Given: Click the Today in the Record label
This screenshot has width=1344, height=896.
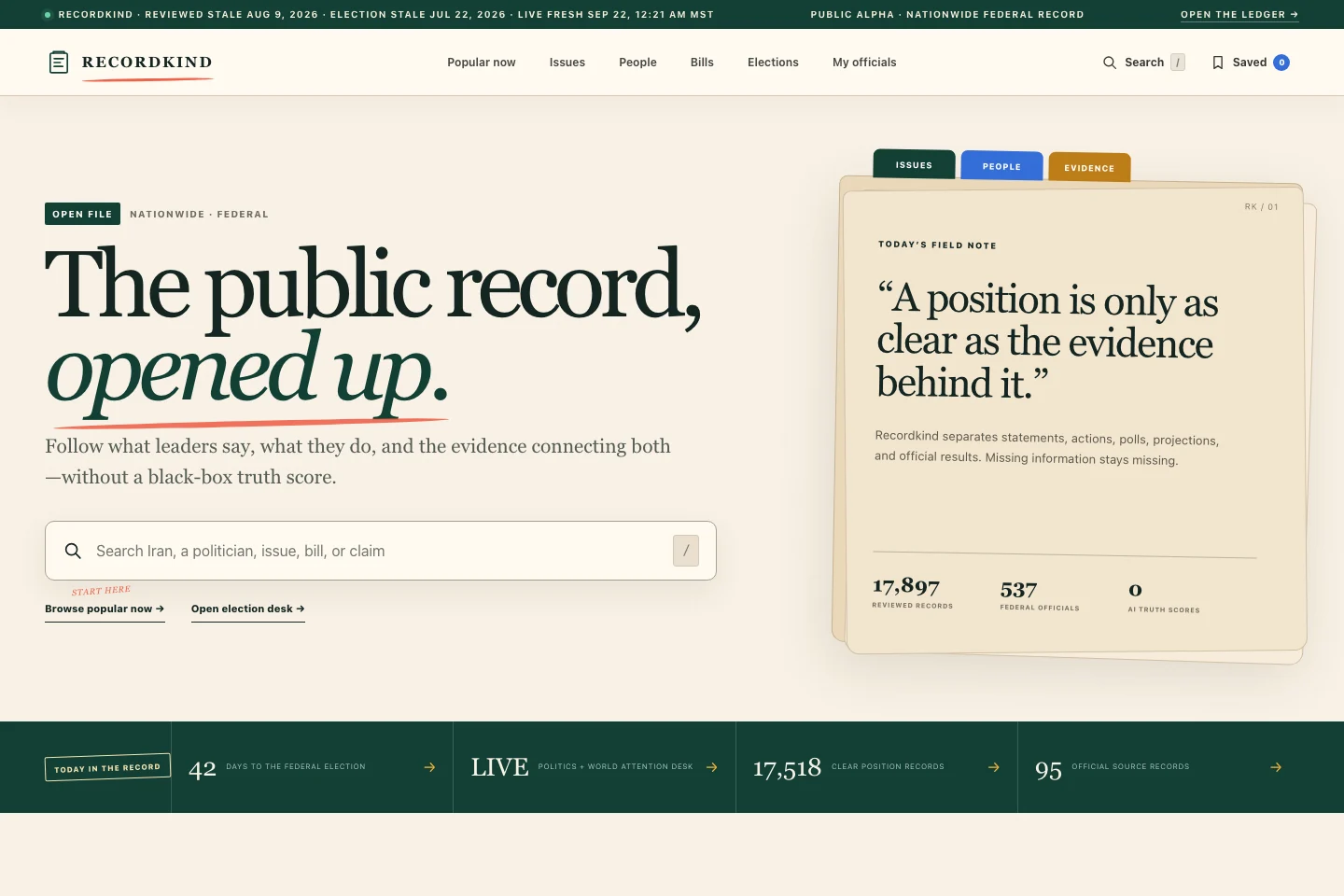Looking at the screenshot, I should 107,767.
